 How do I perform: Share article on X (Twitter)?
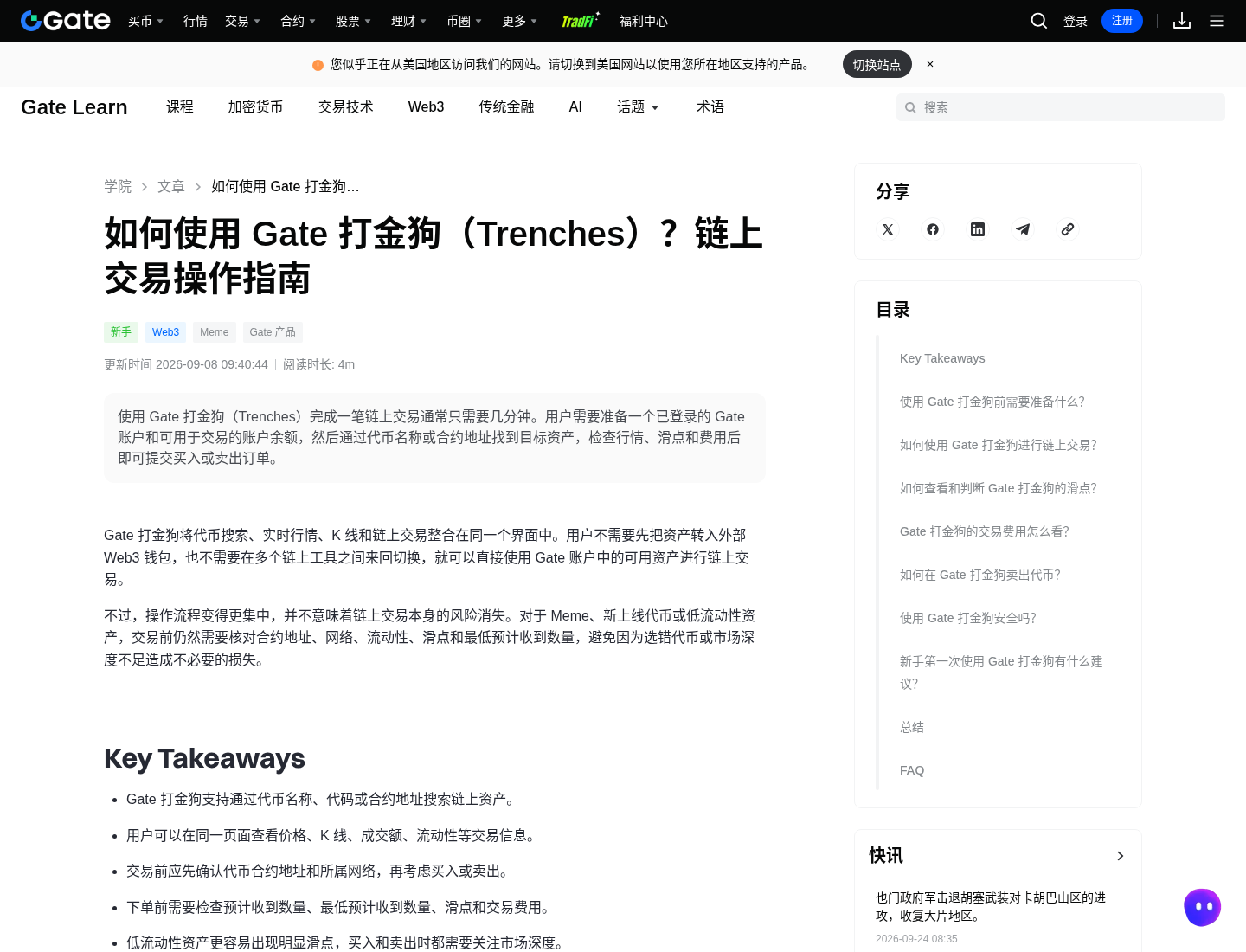[888, 229]
